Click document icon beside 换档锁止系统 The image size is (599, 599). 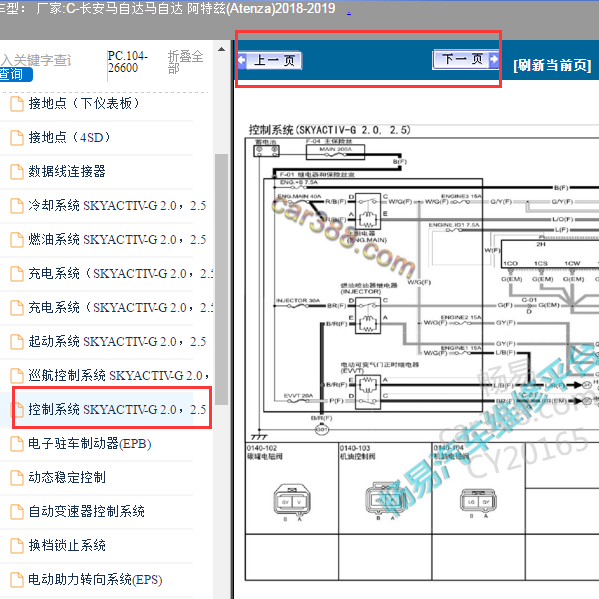(x=16, y=546)
